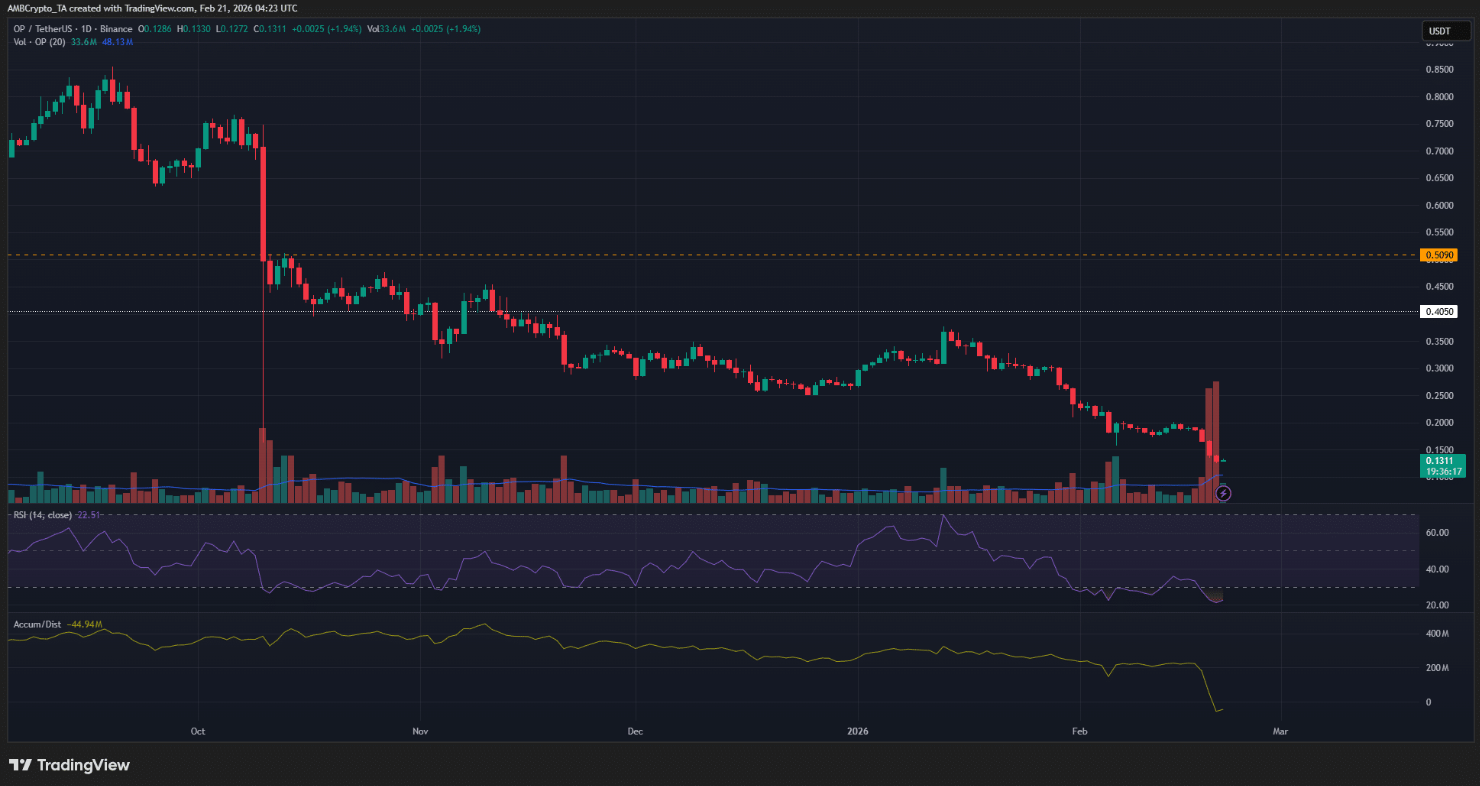Select the Accum/Dist indicator label
Image resolution: width=1480 pixels, height=786 pixels.
click(37, 624)
